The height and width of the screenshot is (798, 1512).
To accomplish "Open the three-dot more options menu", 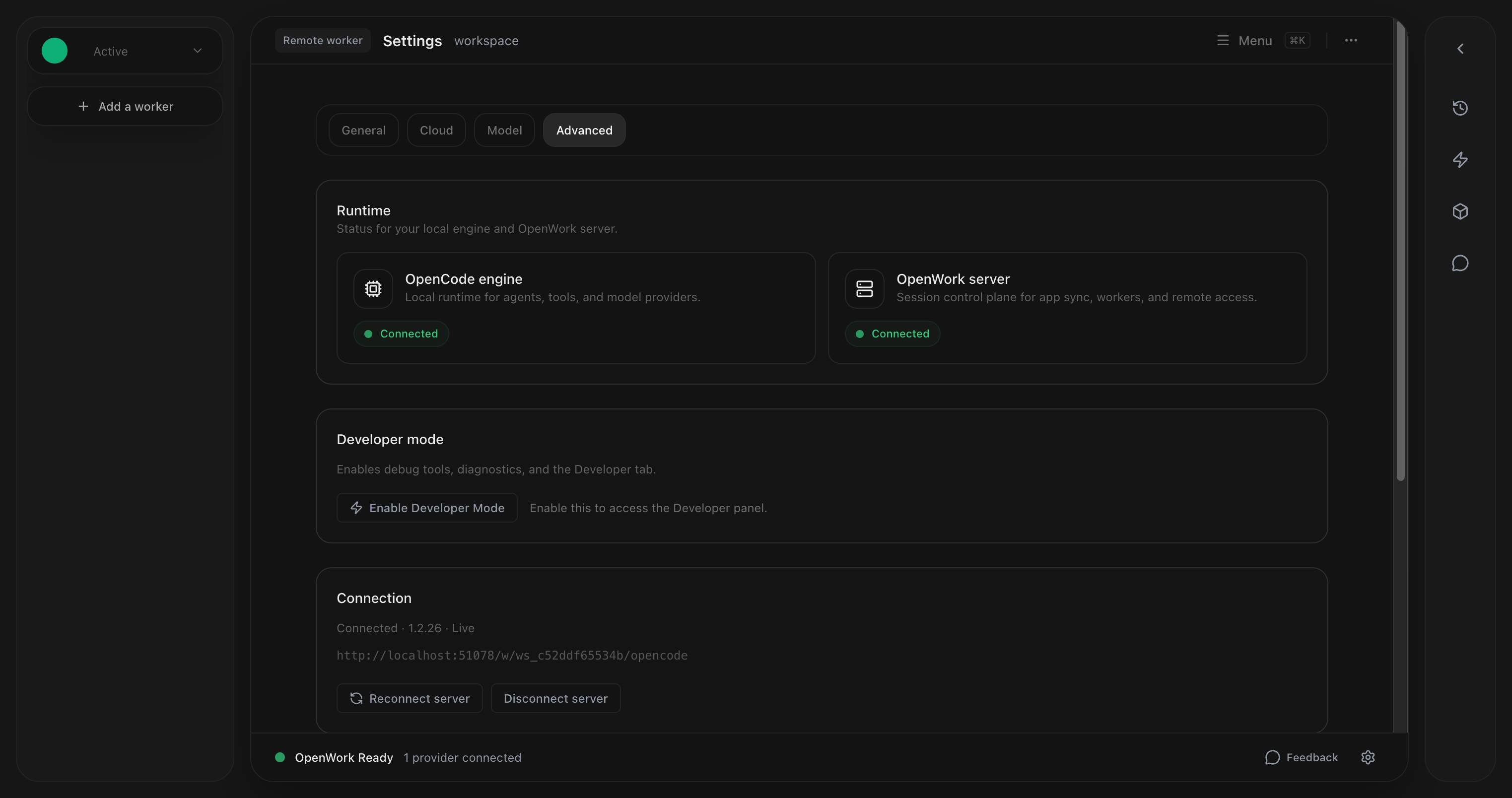I will click(x=1351, y=41).
